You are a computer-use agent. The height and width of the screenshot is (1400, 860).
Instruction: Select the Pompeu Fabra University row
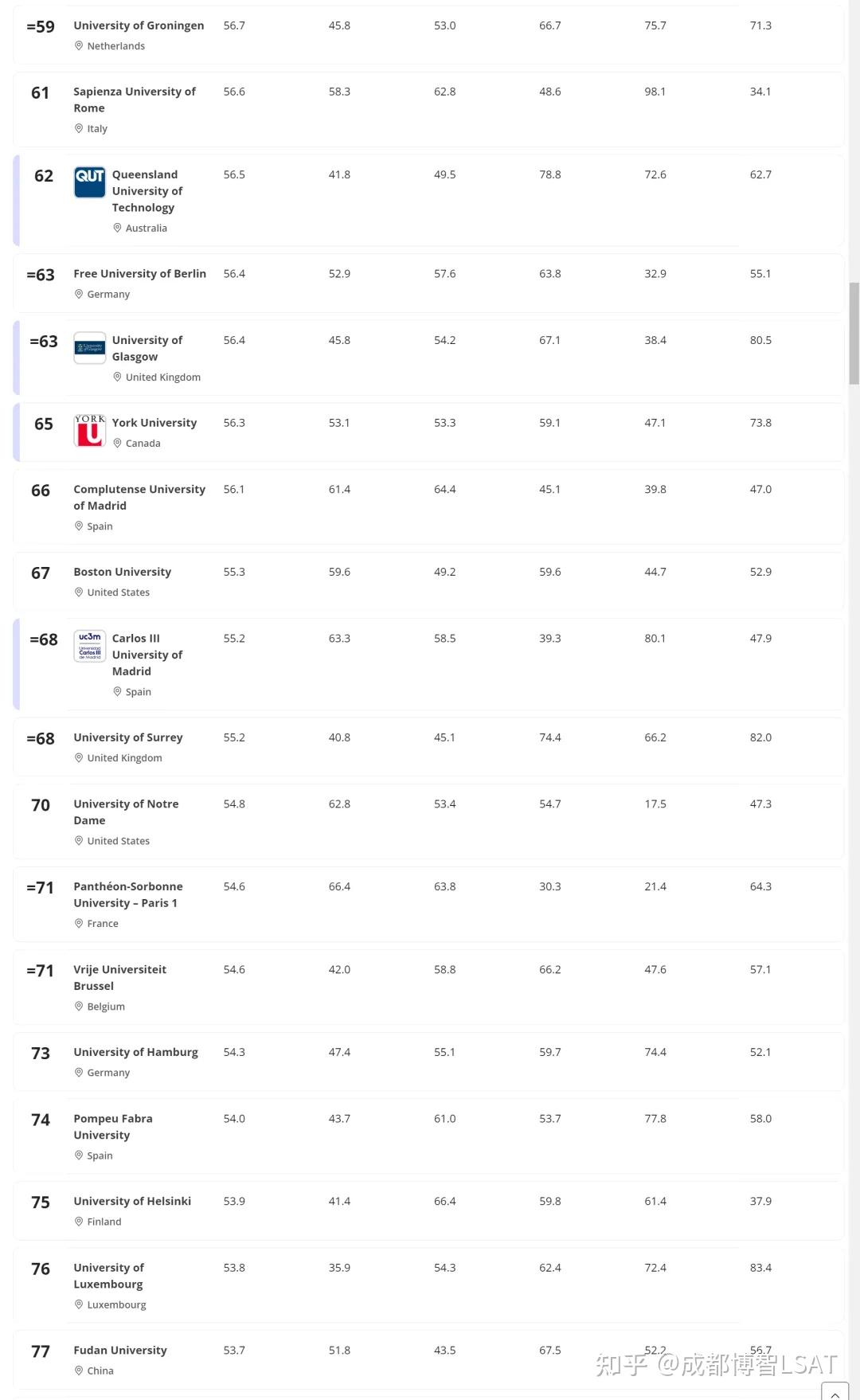[428, 1136]
